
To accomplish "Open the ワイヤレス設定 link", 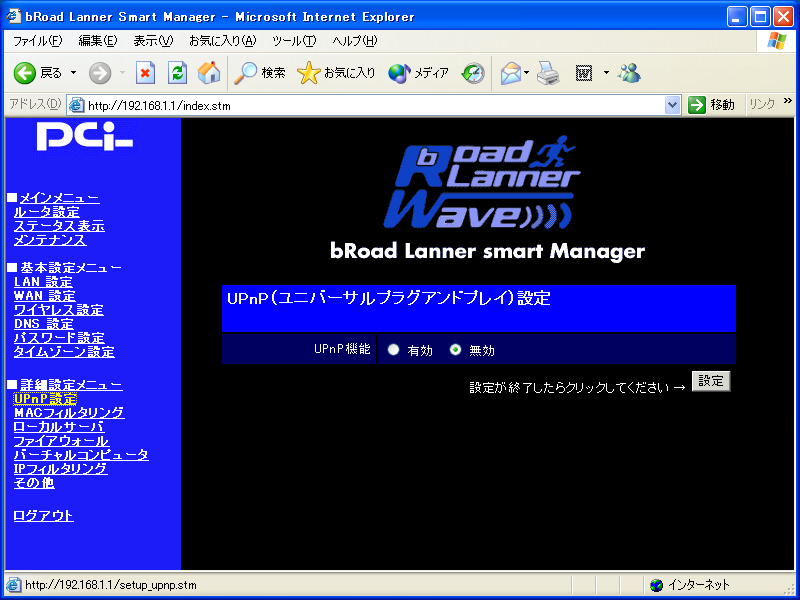I will pyautogui.click(x=59, y=310).
